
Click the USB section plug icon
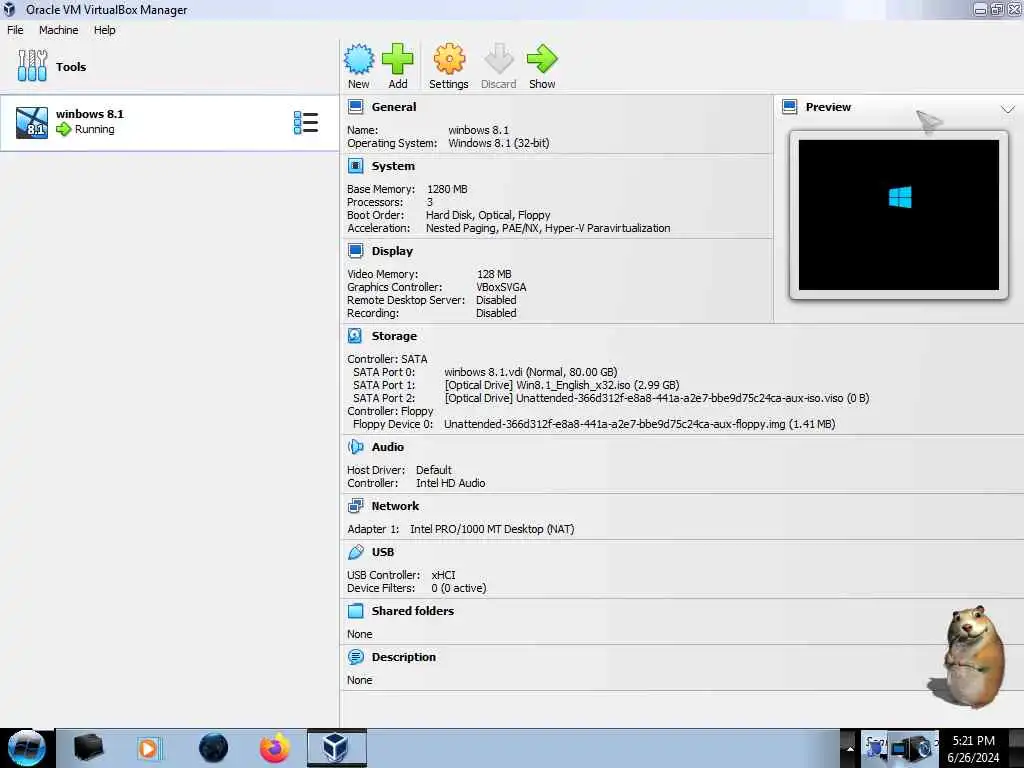point(355,552)
